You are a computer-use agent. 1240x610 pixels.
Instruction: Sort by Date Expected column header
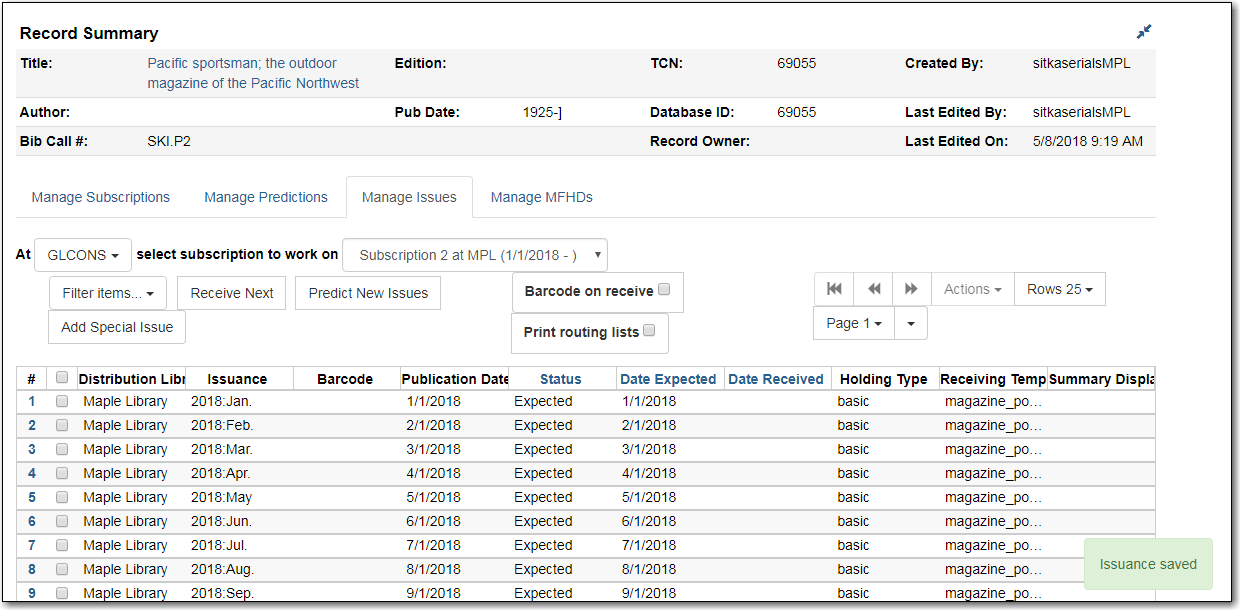pos(668,379)
